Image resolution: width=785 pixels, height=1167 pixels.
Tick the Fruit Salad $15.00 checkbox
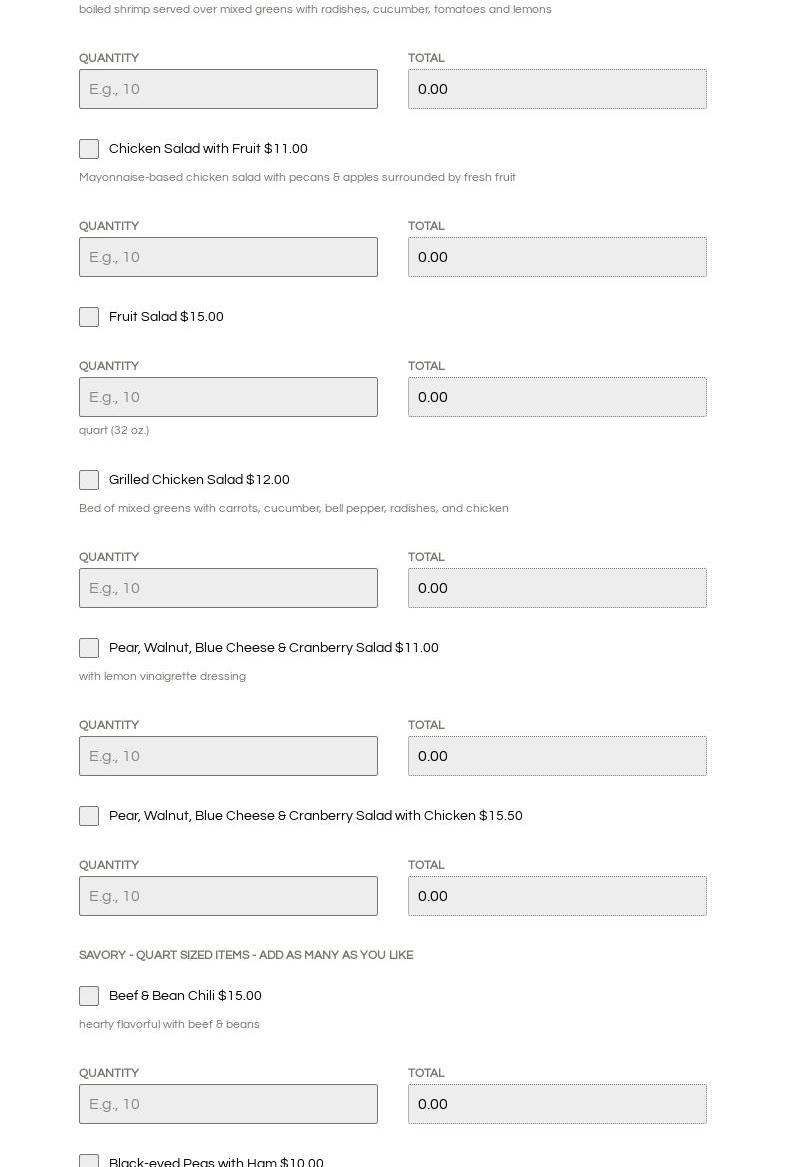pos(89,317)
